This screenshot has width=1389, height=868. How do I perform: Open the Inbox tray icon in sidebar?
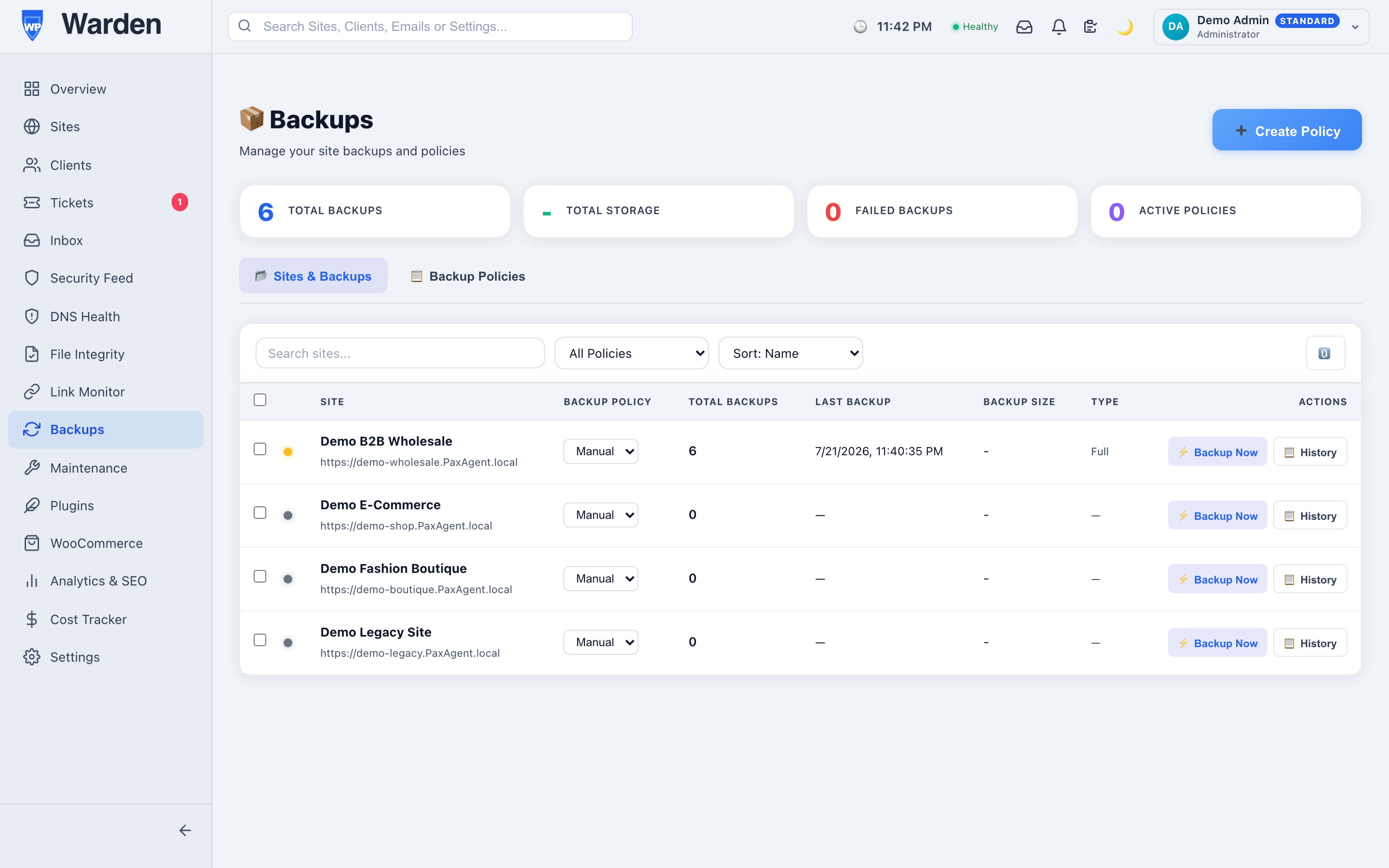coord(31,240)
